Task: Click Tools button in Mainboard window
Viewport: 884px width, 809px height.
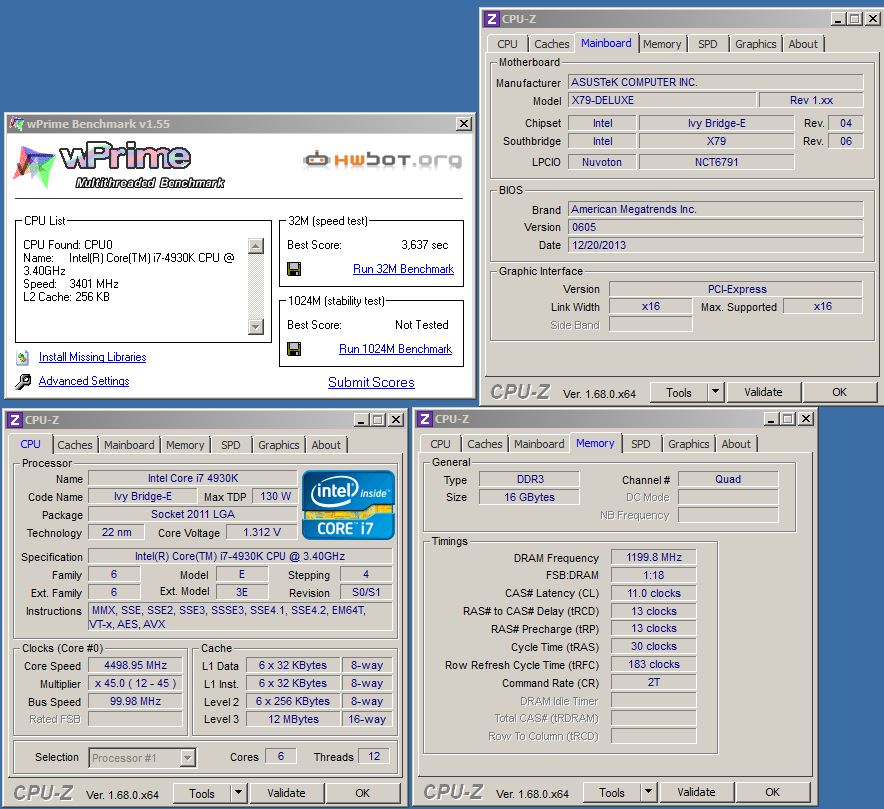Action: [679, 392]
